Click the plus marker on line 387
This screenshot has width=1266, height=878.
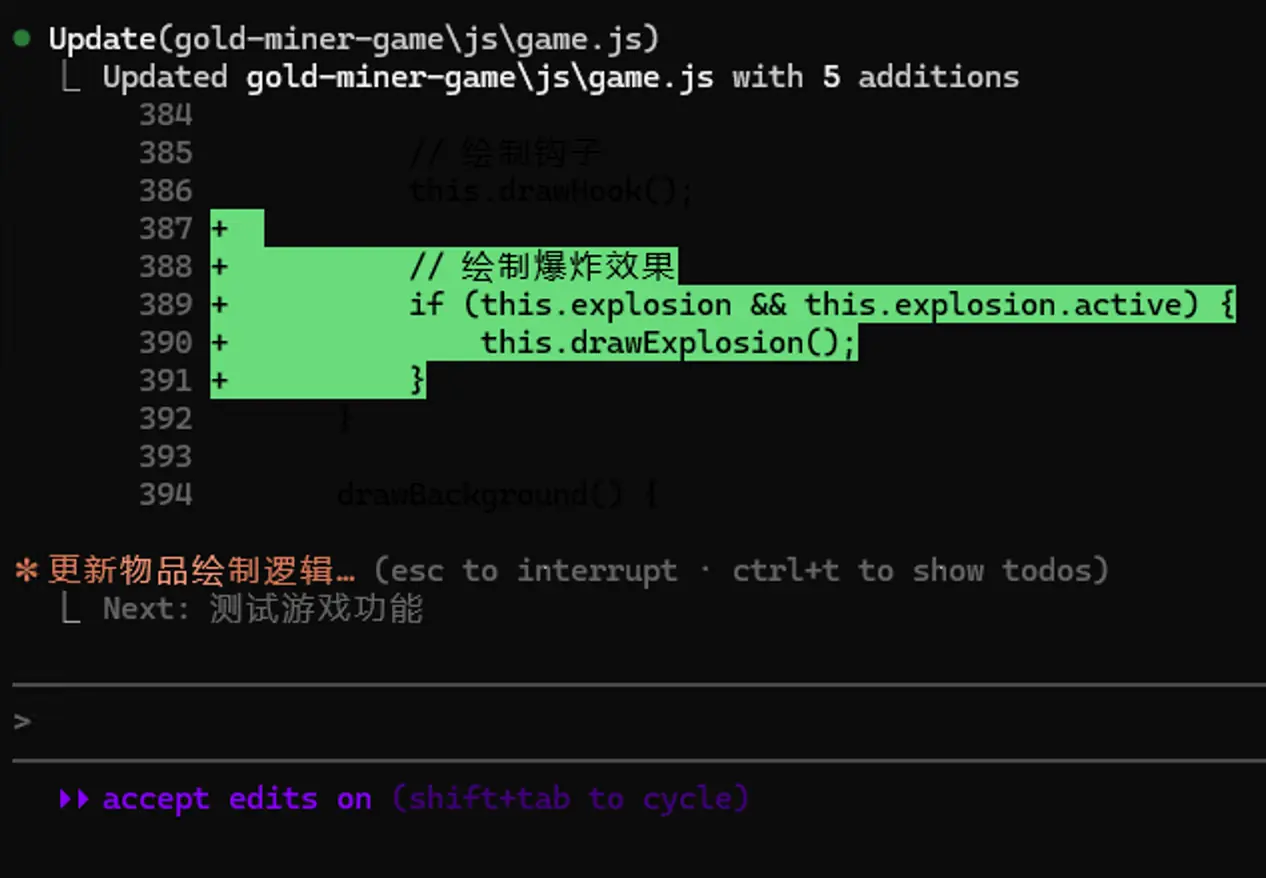point(220,229)
